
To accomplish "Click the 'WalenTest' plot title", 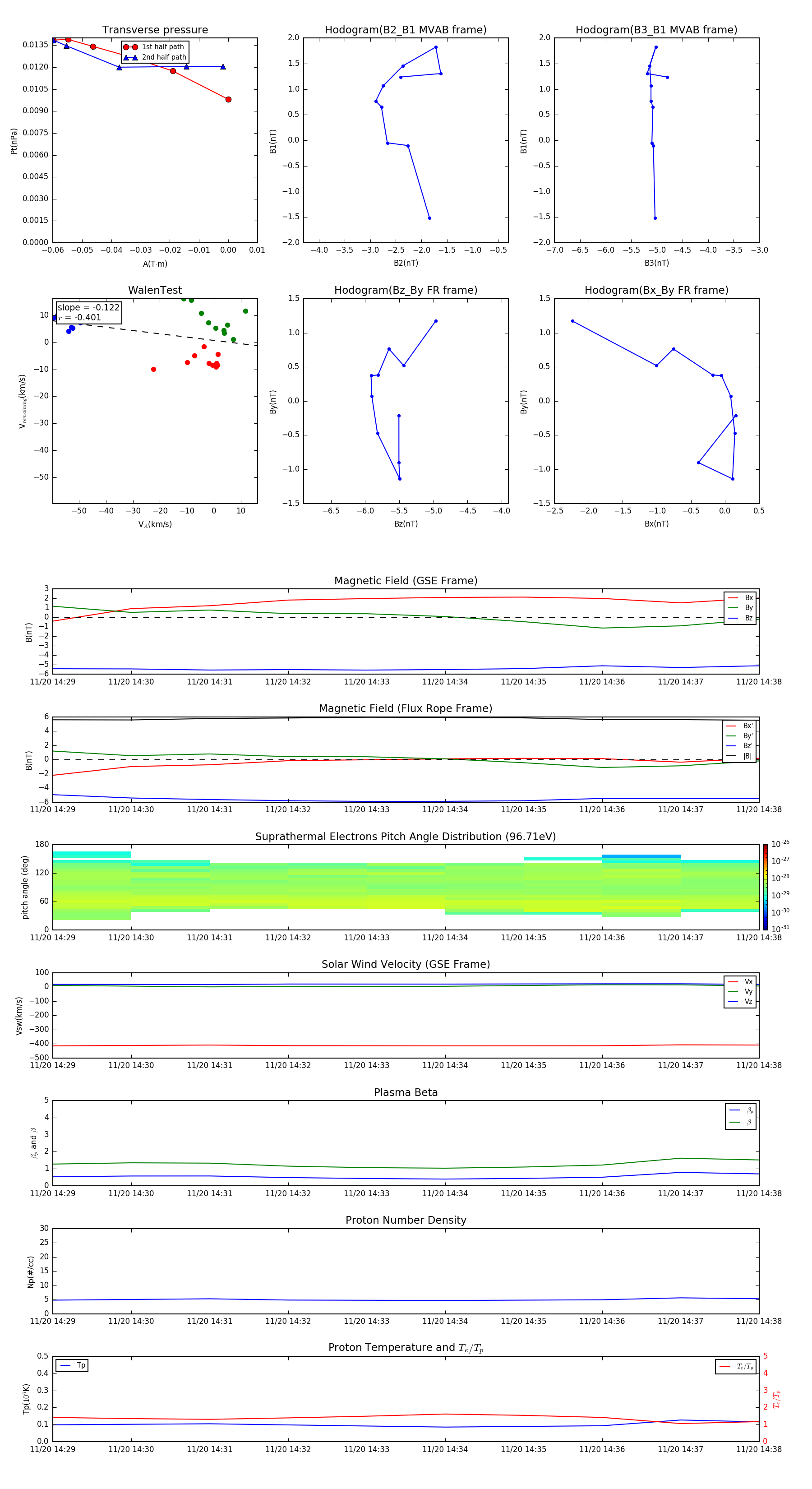I will 155,290.
